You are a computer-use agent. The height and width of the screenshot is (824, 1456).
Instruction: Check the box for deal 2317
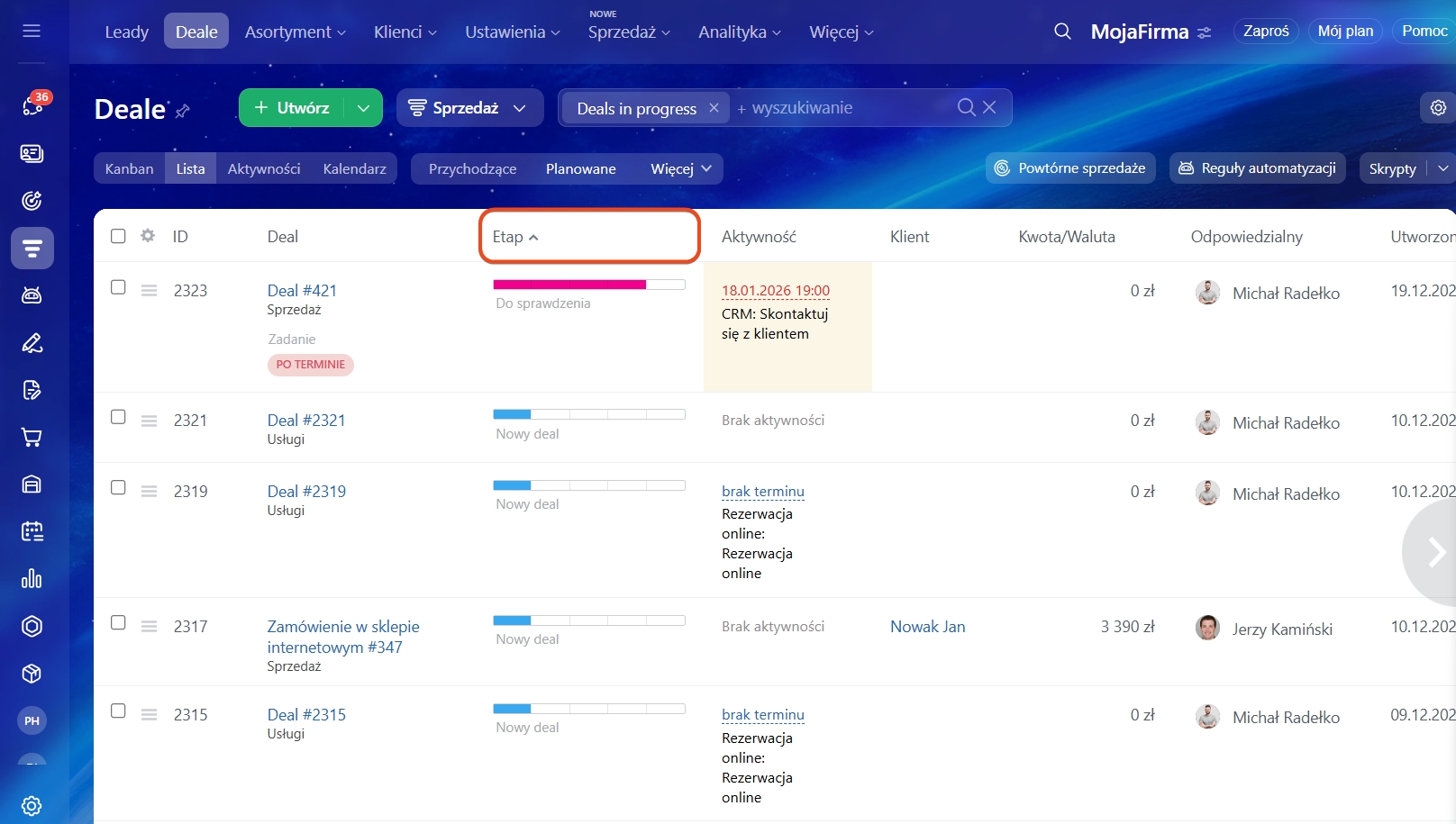[118, 623]
